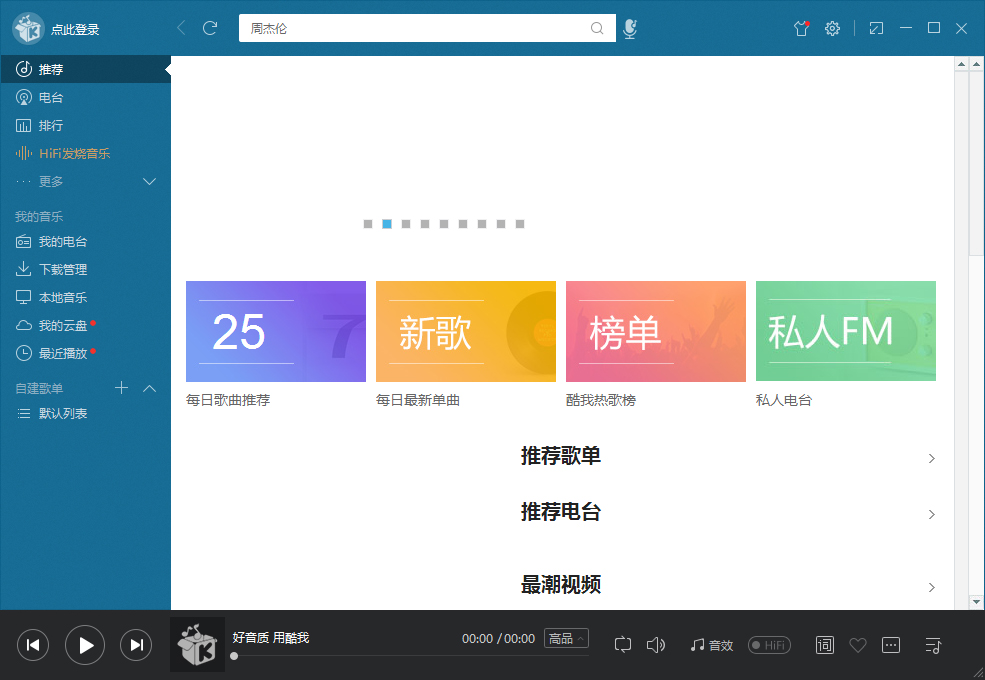
Task: Click the voice search microphone icon
Action: (629, 29)
